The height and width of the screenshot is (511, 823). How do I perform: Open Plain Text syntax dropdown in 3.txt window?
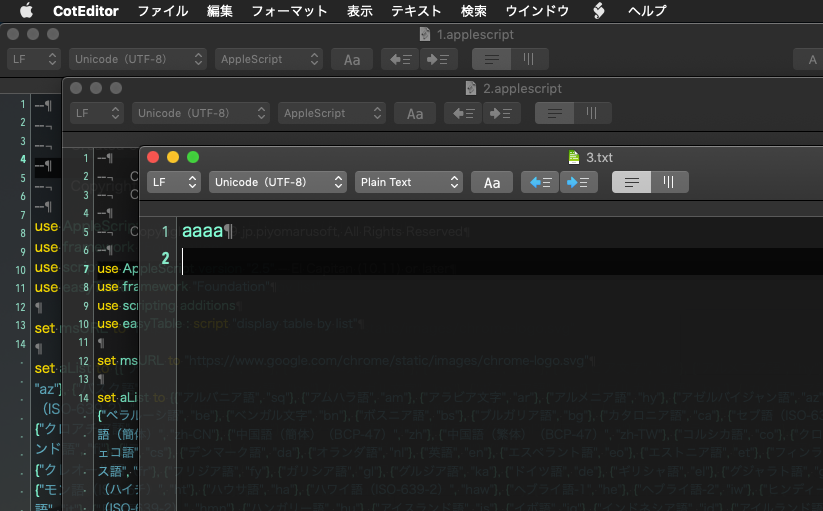(x=408, y=182)
